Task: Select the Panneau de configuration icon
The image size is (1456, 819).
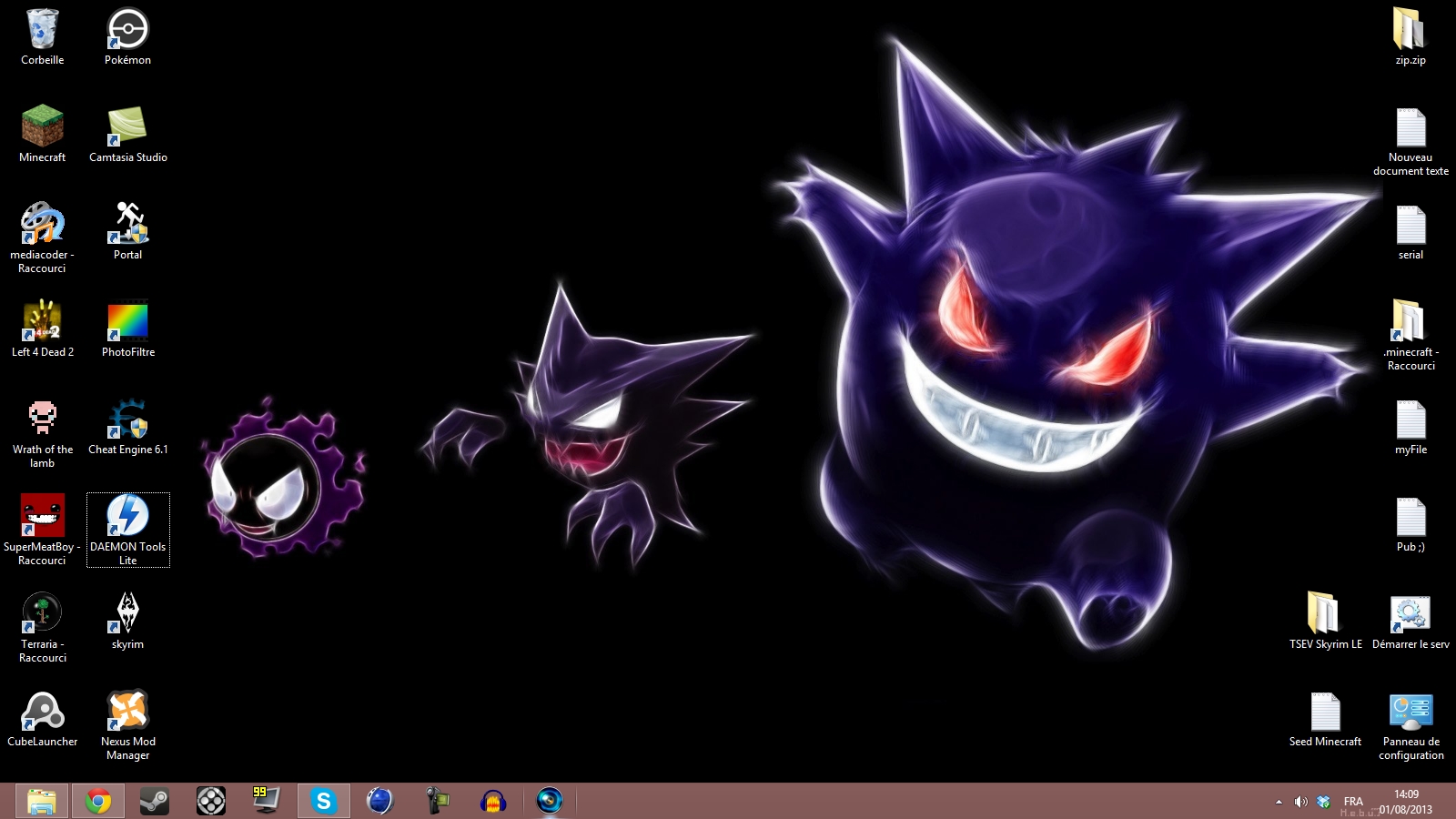Action: point(1410,725)
